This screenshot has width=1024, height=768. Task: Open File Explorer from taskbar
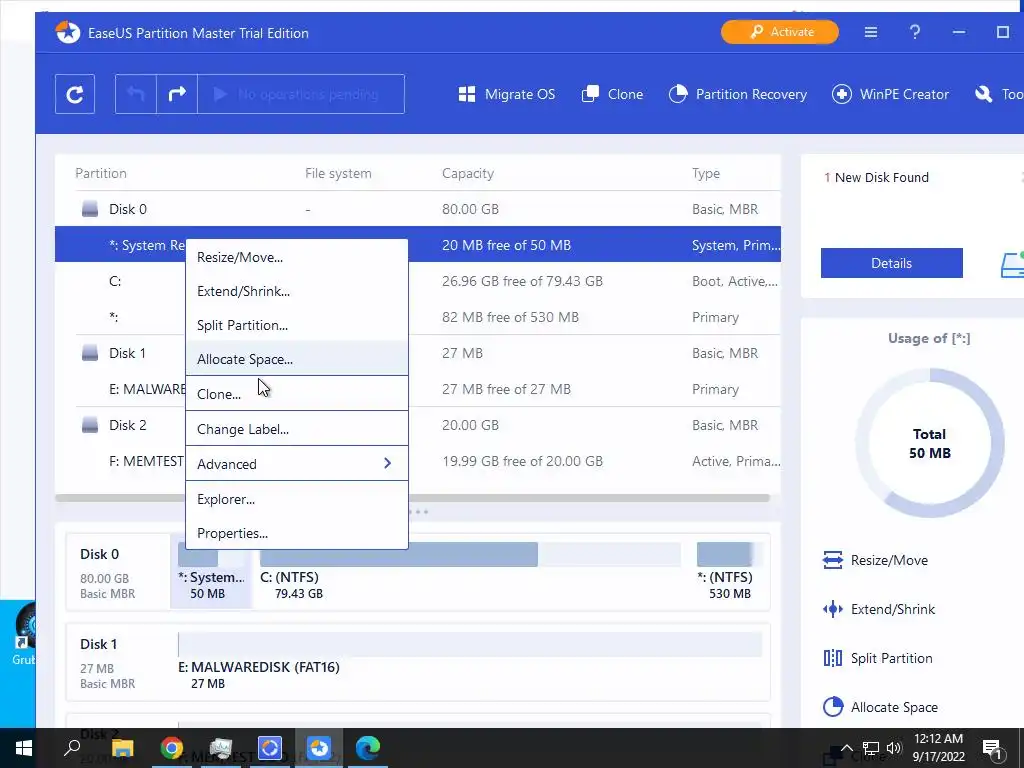[122, 748]
